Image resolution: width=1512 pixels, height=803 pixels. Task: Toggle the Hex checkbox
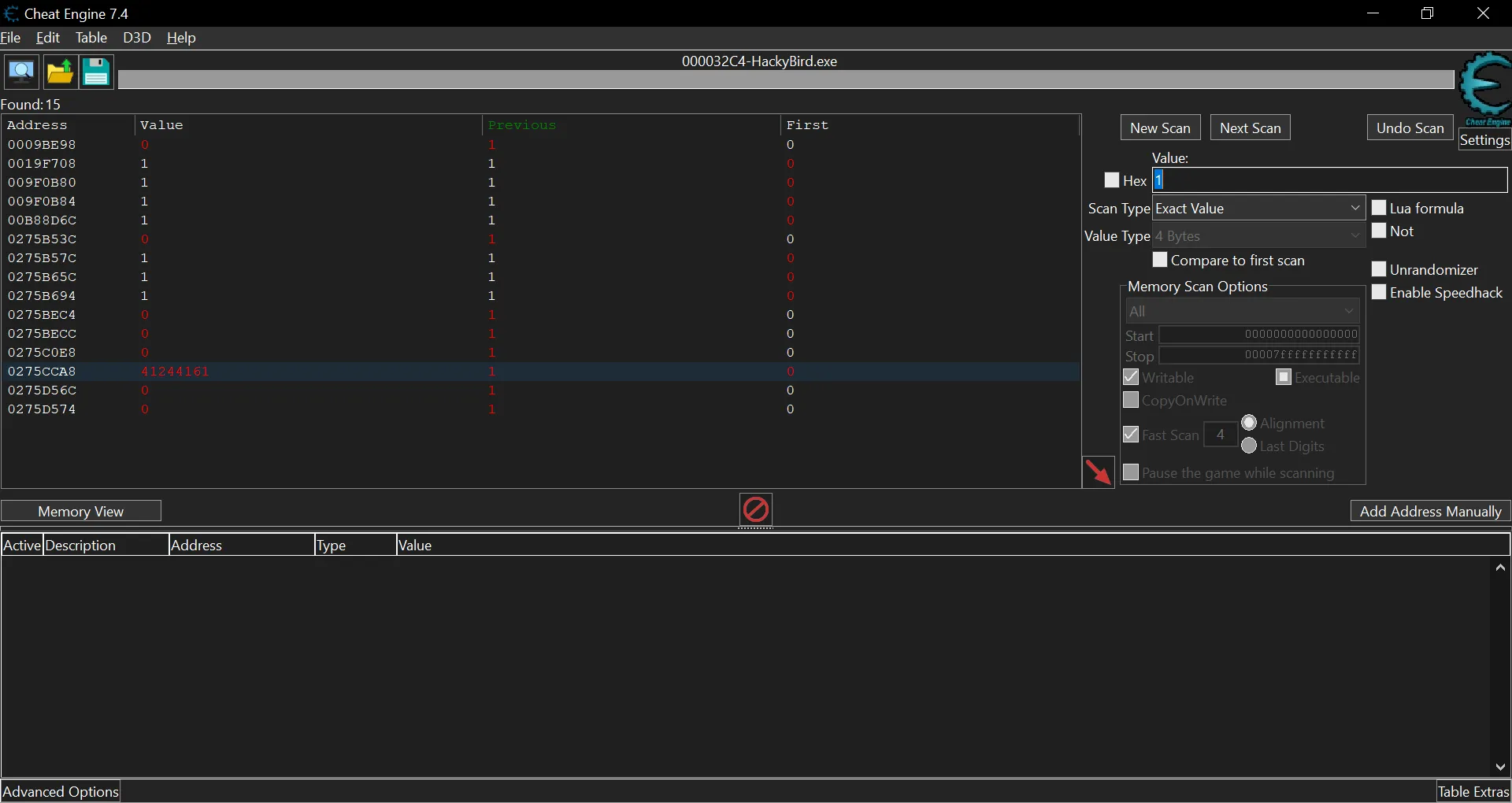[1112, 180]
